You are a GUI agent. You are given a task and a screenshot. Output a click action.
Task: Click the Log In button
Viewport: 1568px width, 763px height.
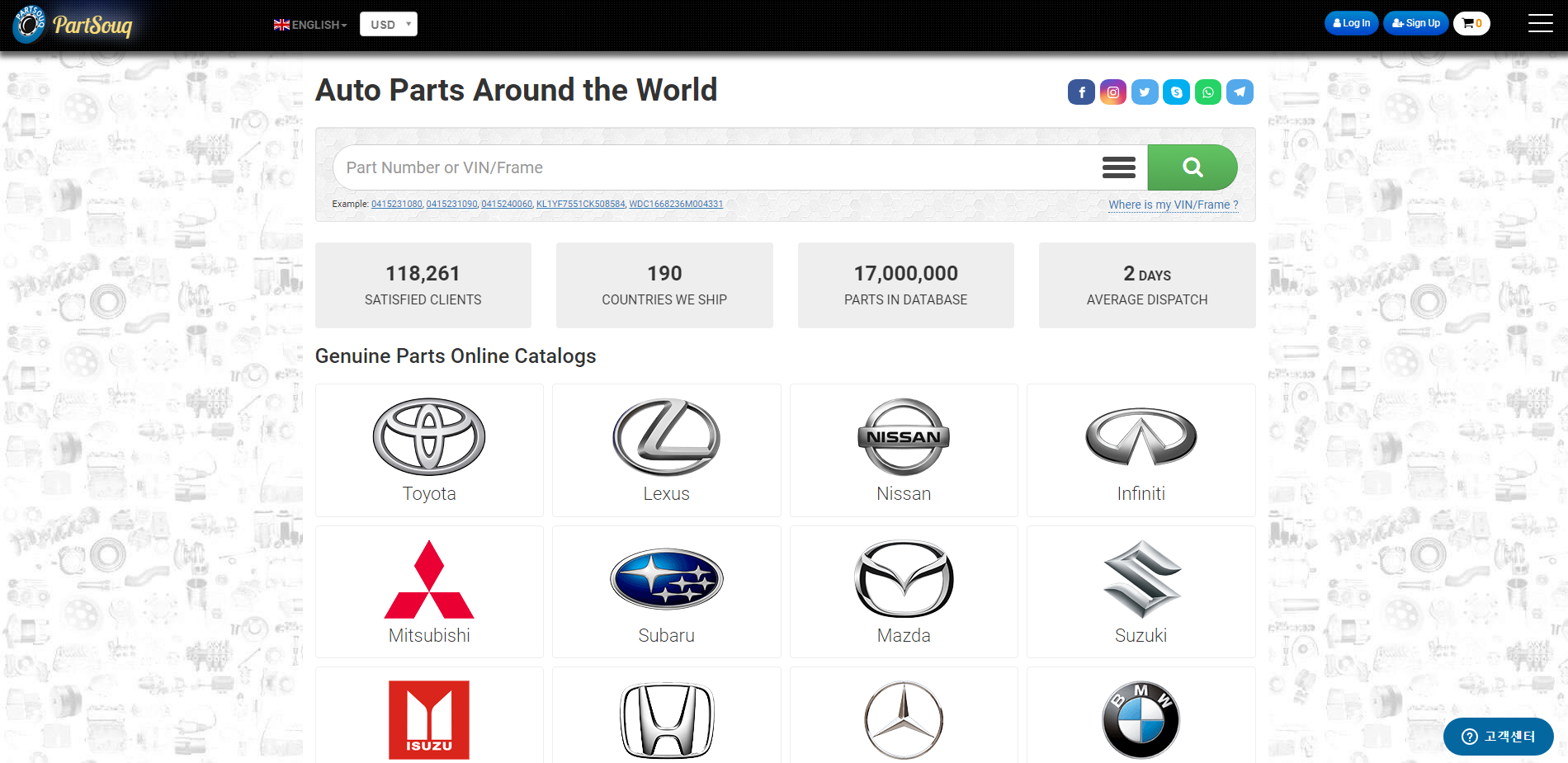[1351, 23]
